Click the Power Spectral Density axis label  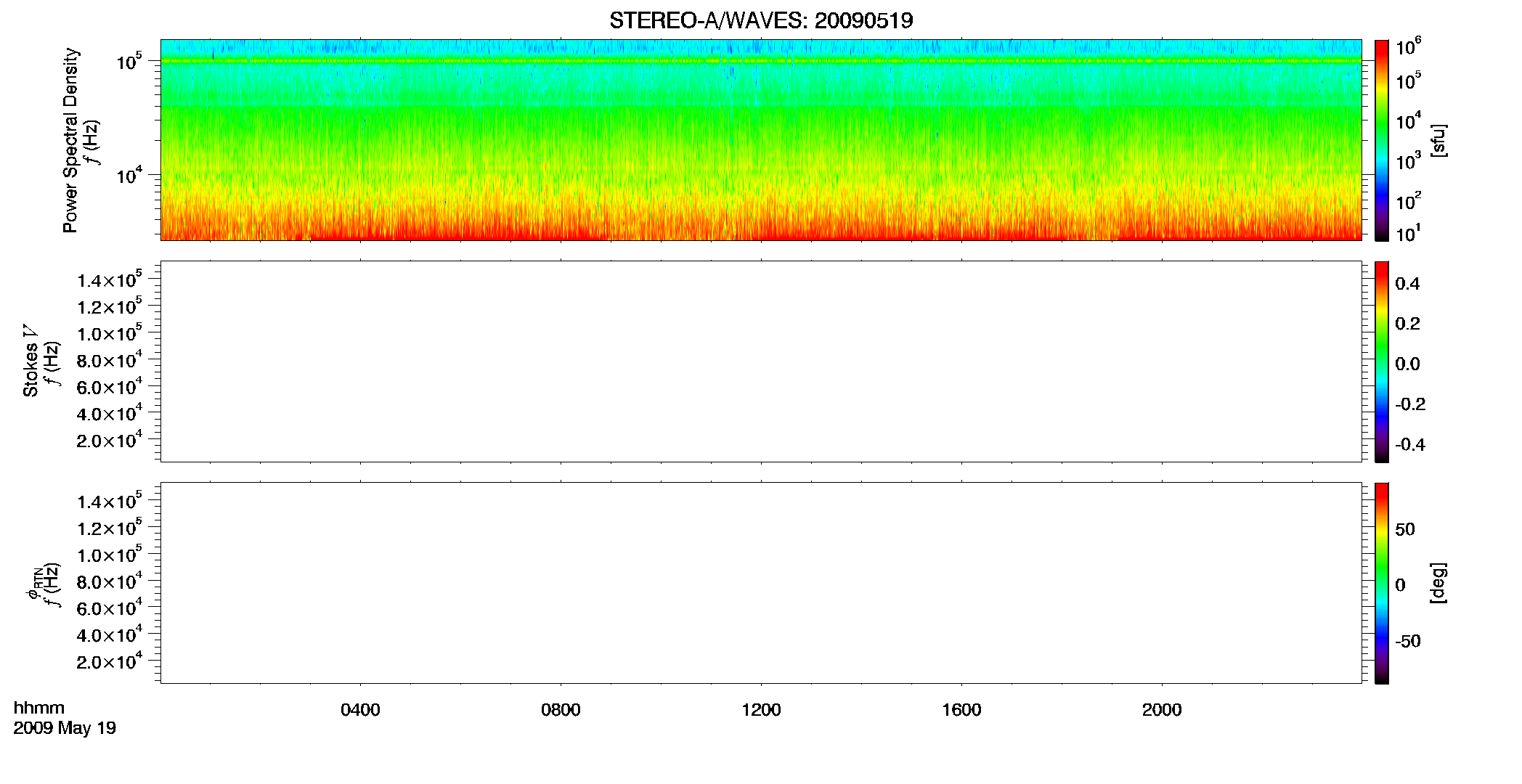70,140
